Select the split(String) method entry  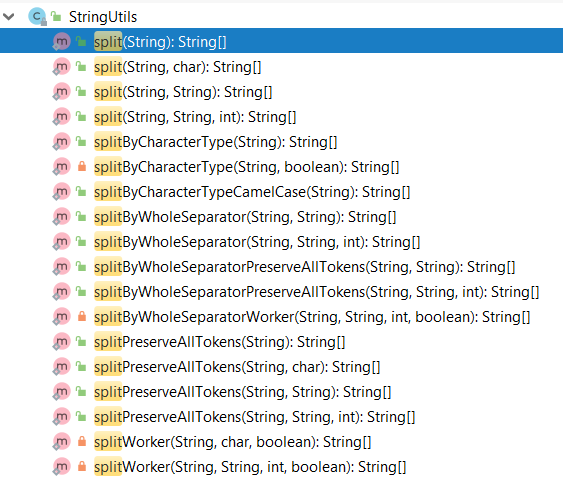pos(282,41)
